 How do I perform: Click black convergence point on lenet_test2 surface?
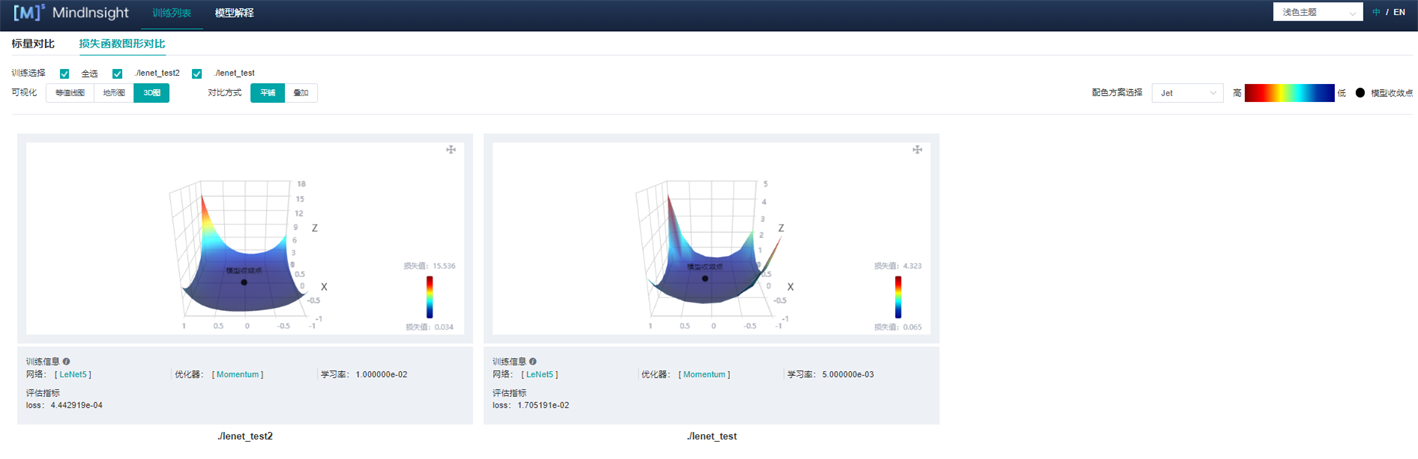[244, 282]
